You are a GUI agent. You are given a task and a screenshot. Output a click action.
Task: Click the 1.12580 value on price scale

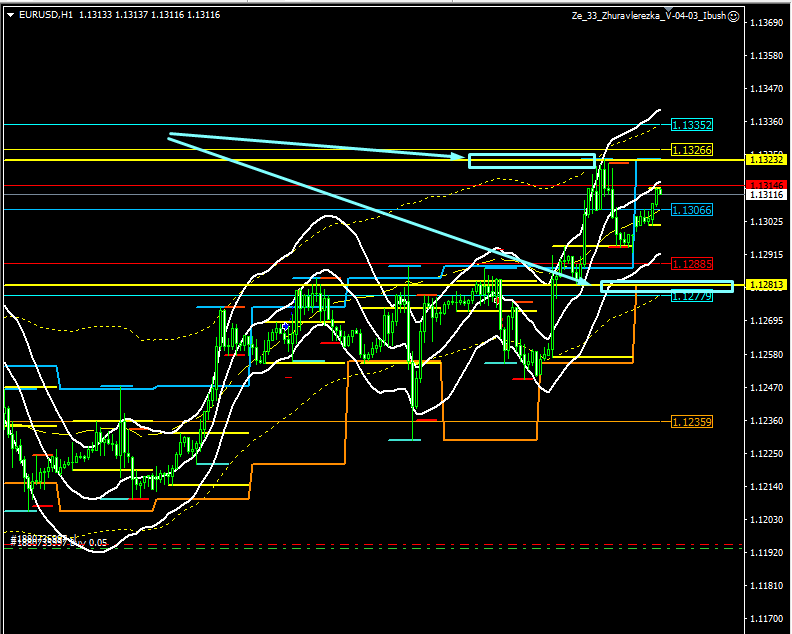(x=766, y=354)
